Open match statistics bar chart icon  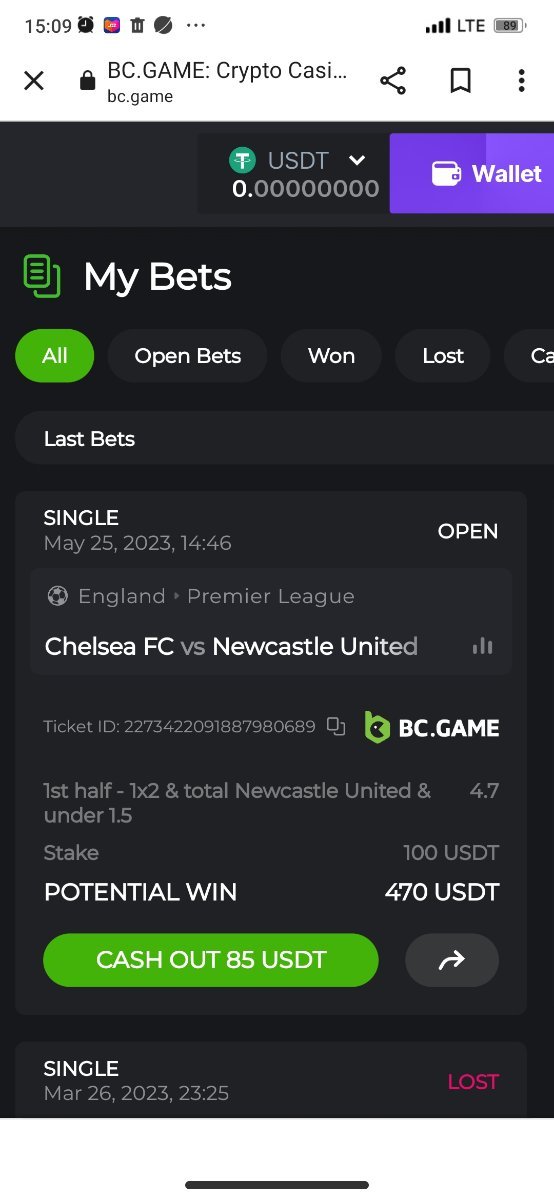[482, 646]
